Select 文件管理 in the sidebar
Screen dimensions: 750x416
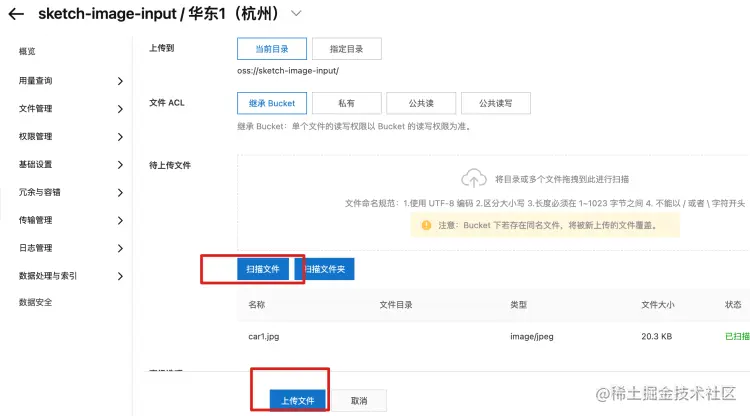[35, 109]
